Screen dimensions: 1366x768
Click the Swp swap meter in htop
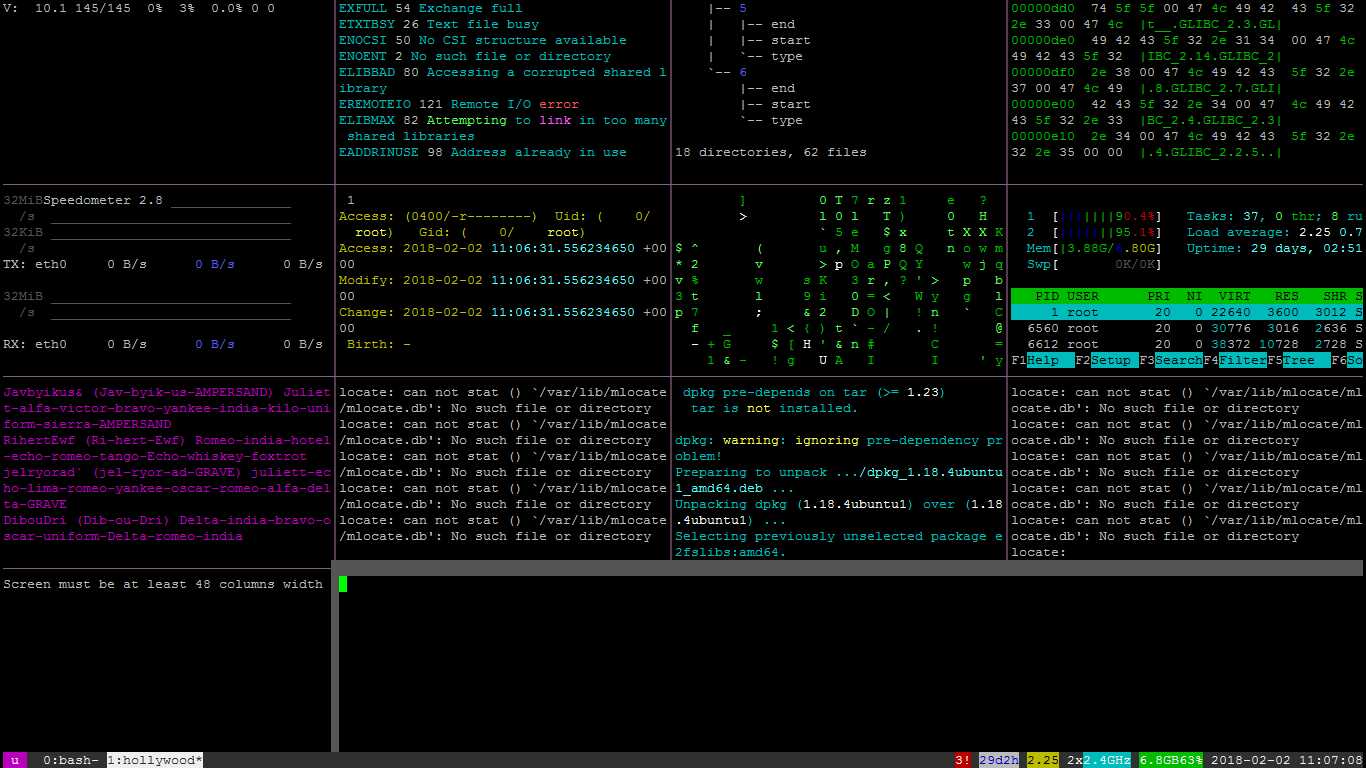(x=1095, y=264)
